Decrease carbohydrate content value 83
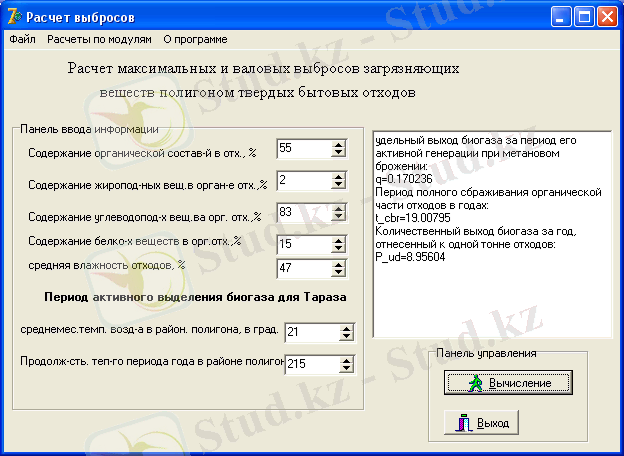The height and width of the screenshot is (456, 624). 339,216
